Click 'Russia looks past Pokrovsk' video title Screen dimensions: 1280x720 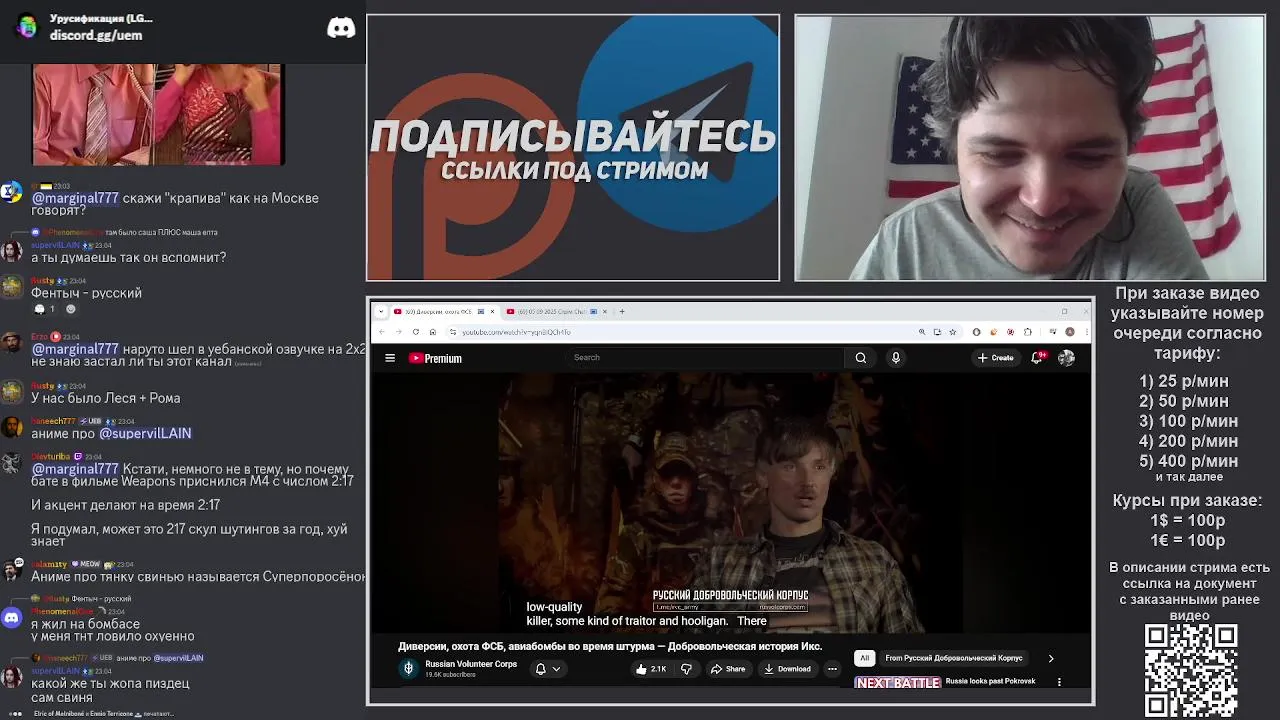(x=990, y=681)
